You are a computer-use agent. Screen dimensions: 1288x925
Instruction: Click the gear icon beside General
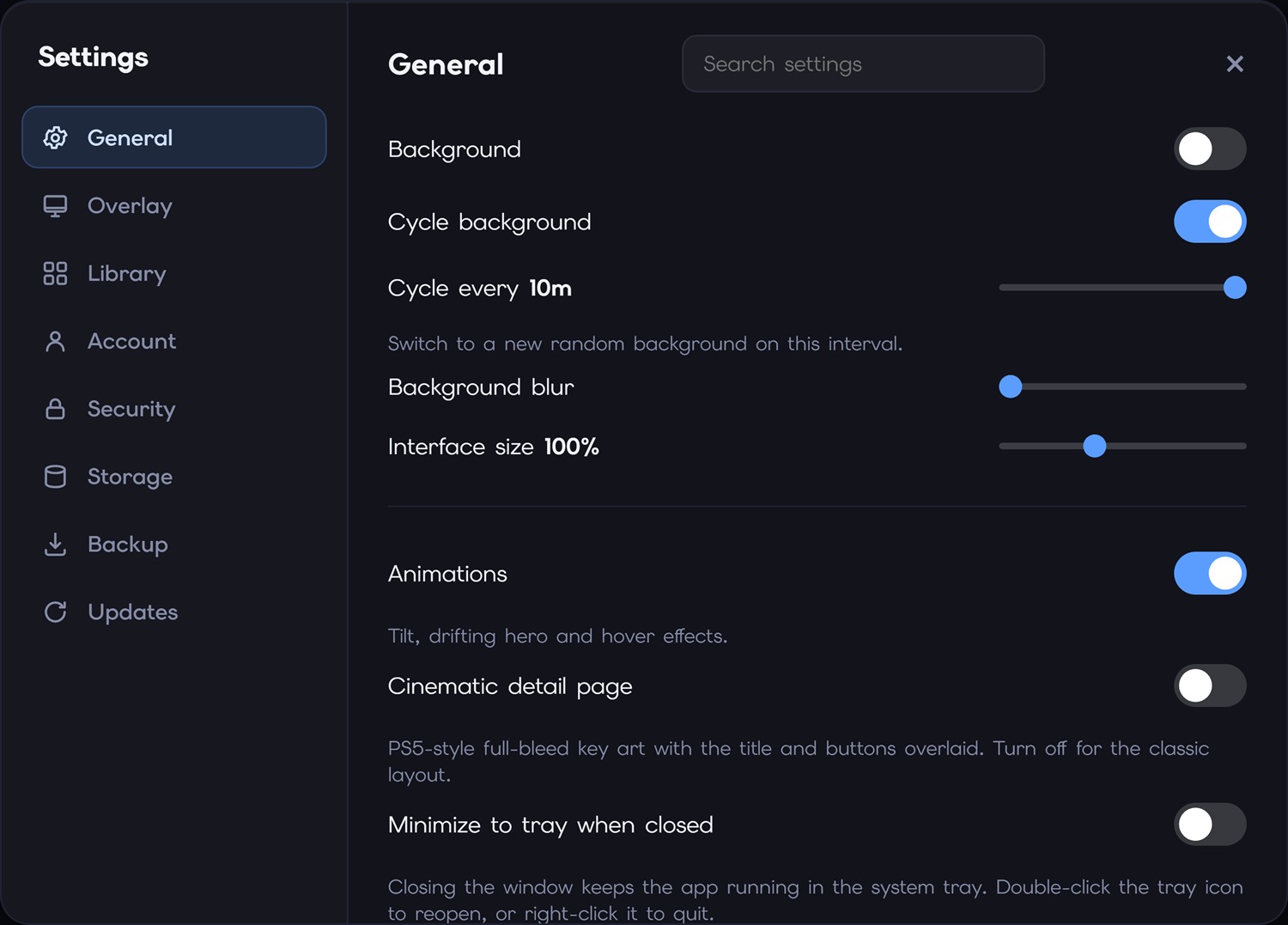click(55, 137)
